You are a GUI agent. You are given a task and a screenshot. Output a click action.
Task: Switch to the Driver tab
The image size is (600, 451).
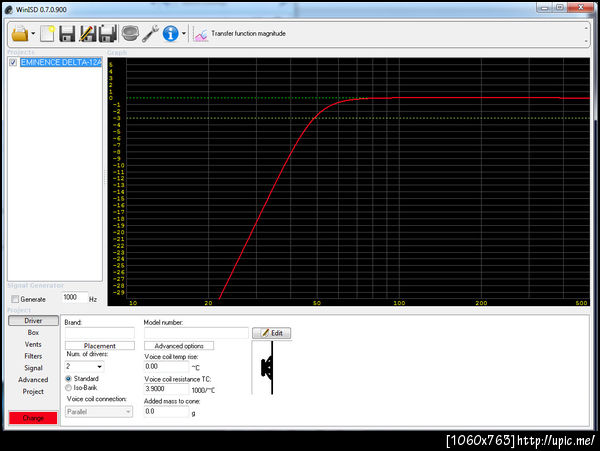(33, 321)
